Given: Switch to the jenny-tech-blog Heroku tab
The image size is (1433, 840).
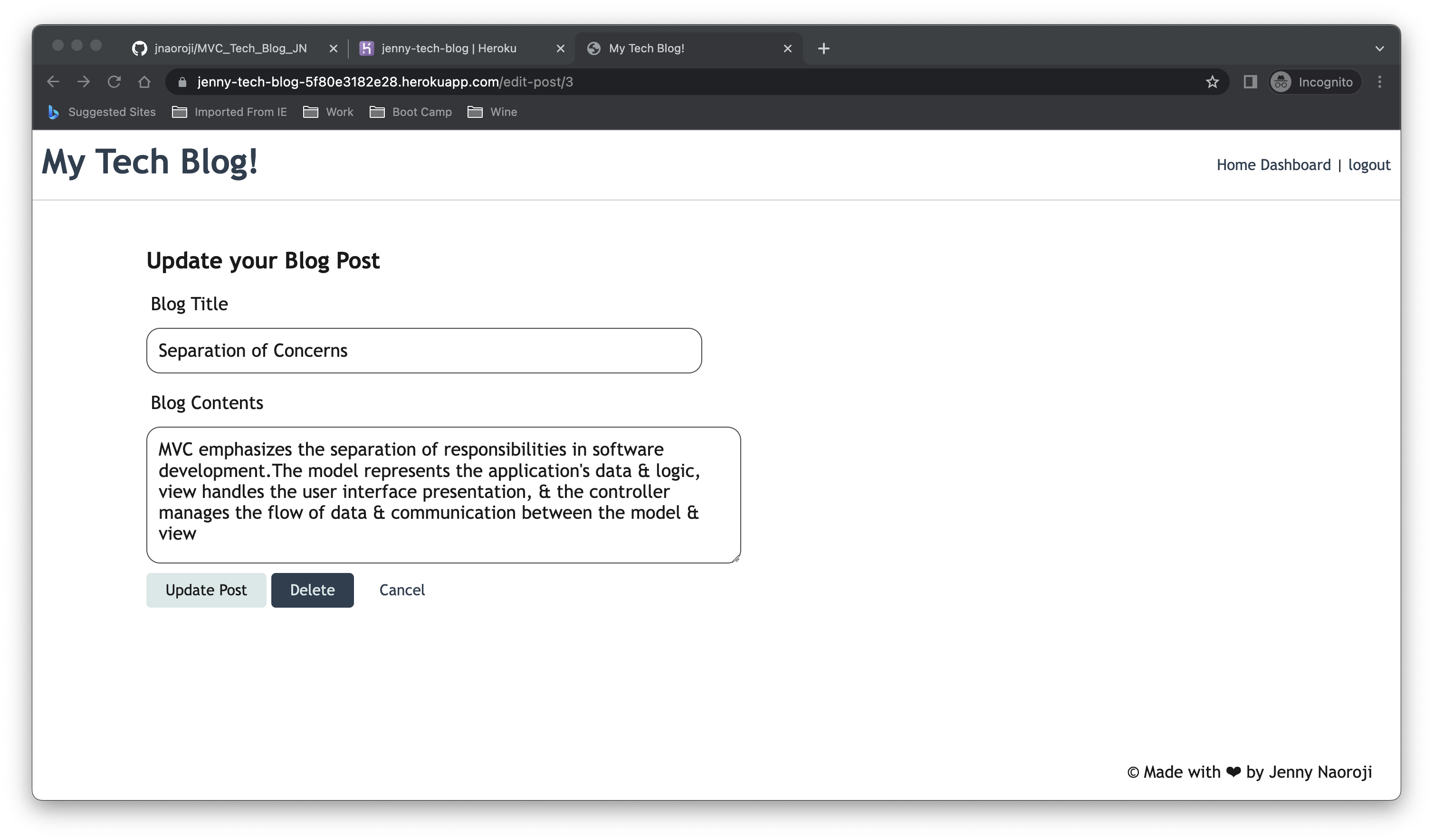Looking at the screenshot, I should point(449,48).
